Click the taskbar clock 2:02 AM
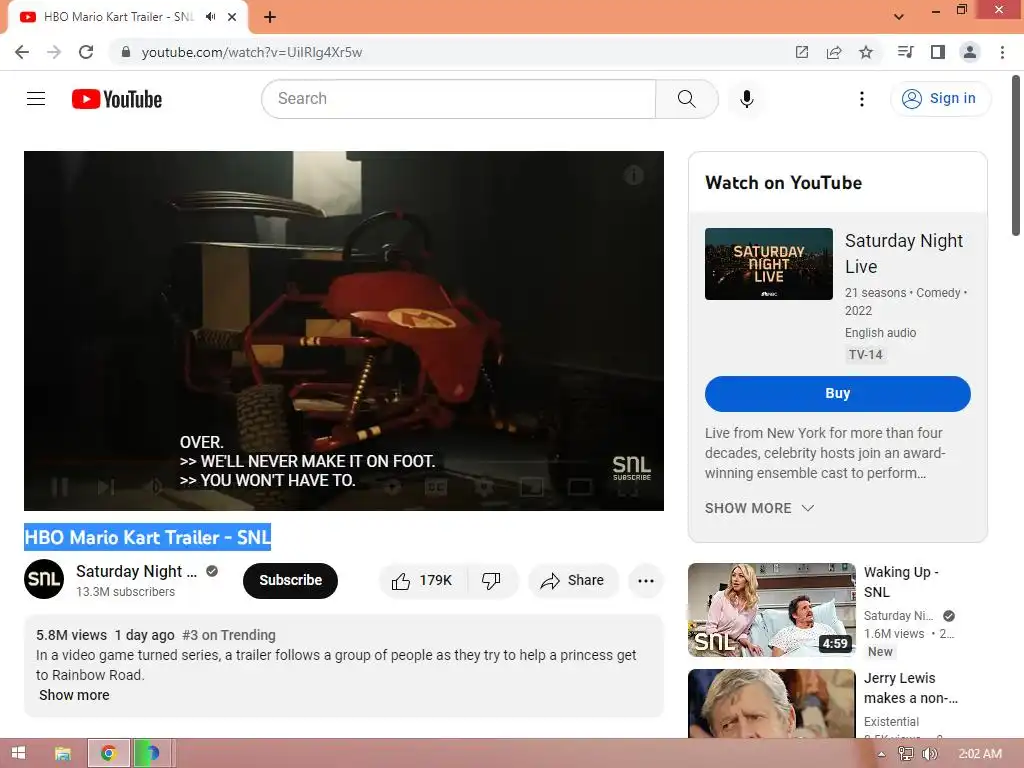The height and width of the screenshot is (768, 1024). (x=980, y=754)
